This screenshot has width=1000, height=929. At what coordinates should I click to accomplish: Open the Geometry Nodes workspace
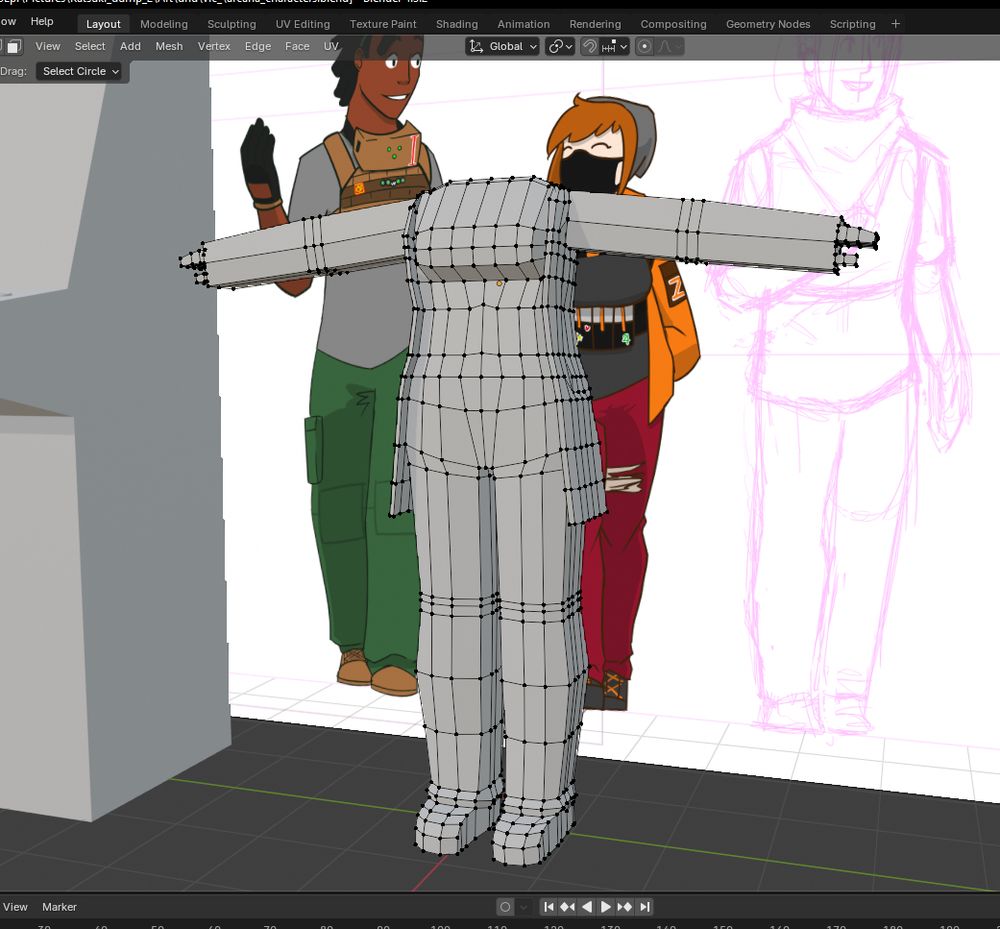coord(767,24)
